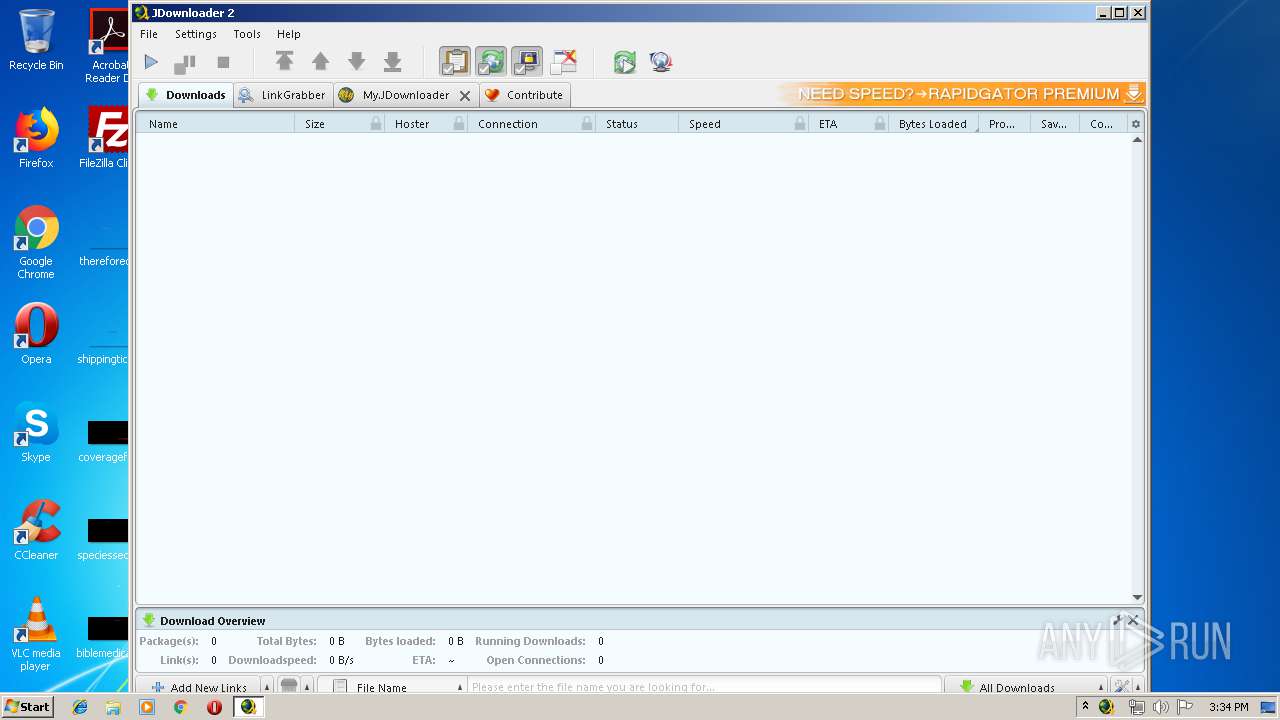The height and width of the screenshot is (720, 1280).
Task: Launch Internet Explorer from the taskbar
Action: pyautogui.click(x=80, y=707)
